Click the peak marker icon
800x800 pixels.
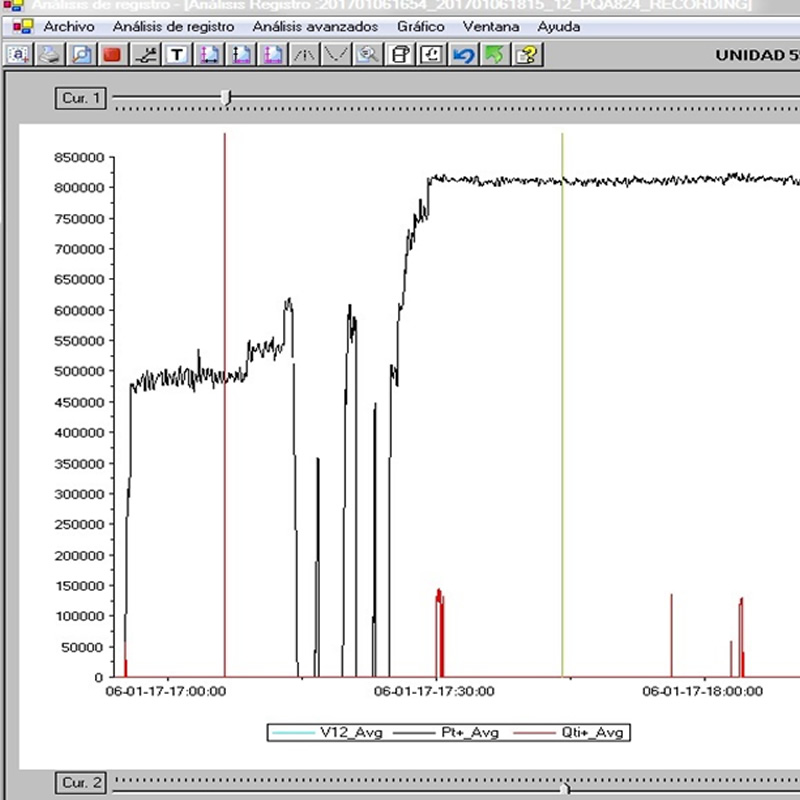pyautogui.click(x=304, y=55)
